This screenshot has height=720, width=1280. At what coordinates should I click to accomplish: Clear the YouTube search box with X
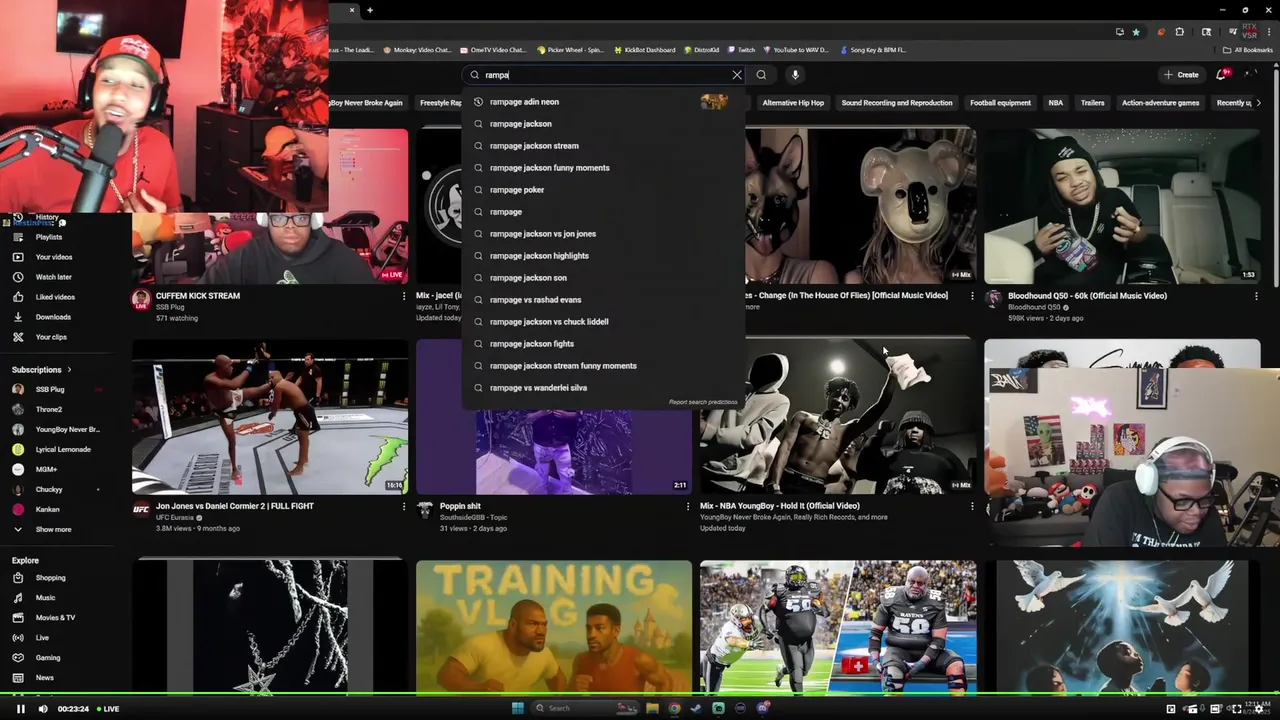click(737, 75)
